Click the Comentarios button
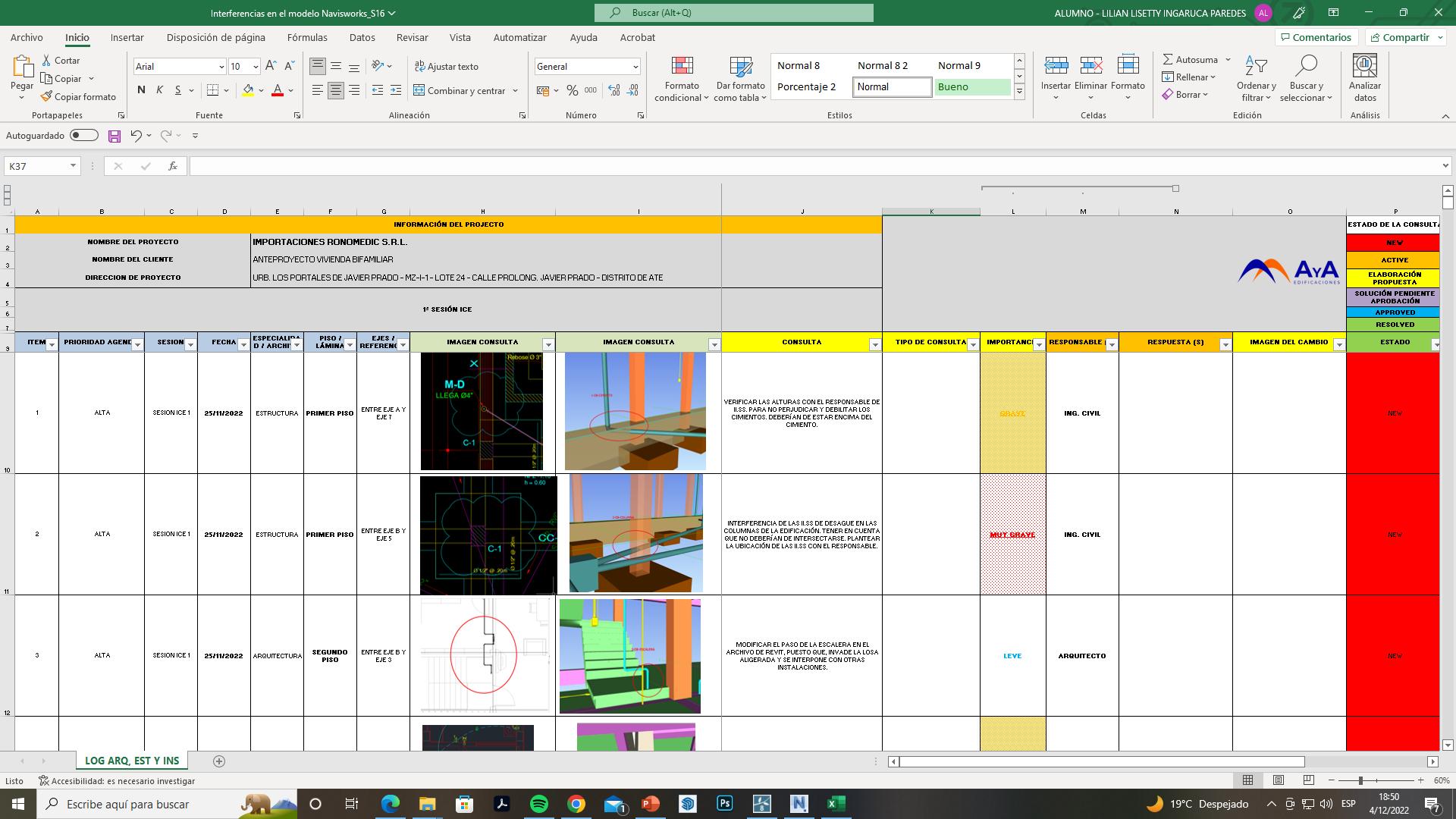 [1315, 37]
